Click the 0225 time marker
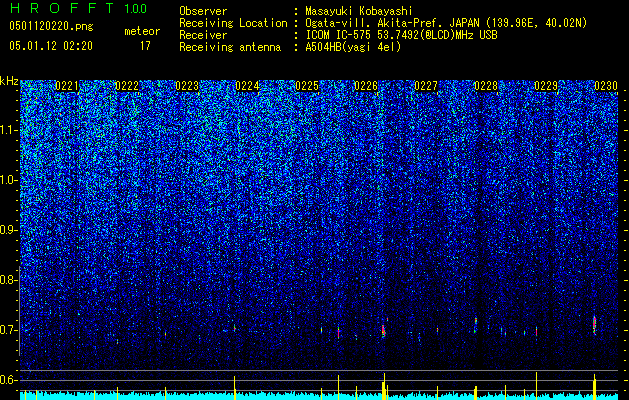 [307, 86]
